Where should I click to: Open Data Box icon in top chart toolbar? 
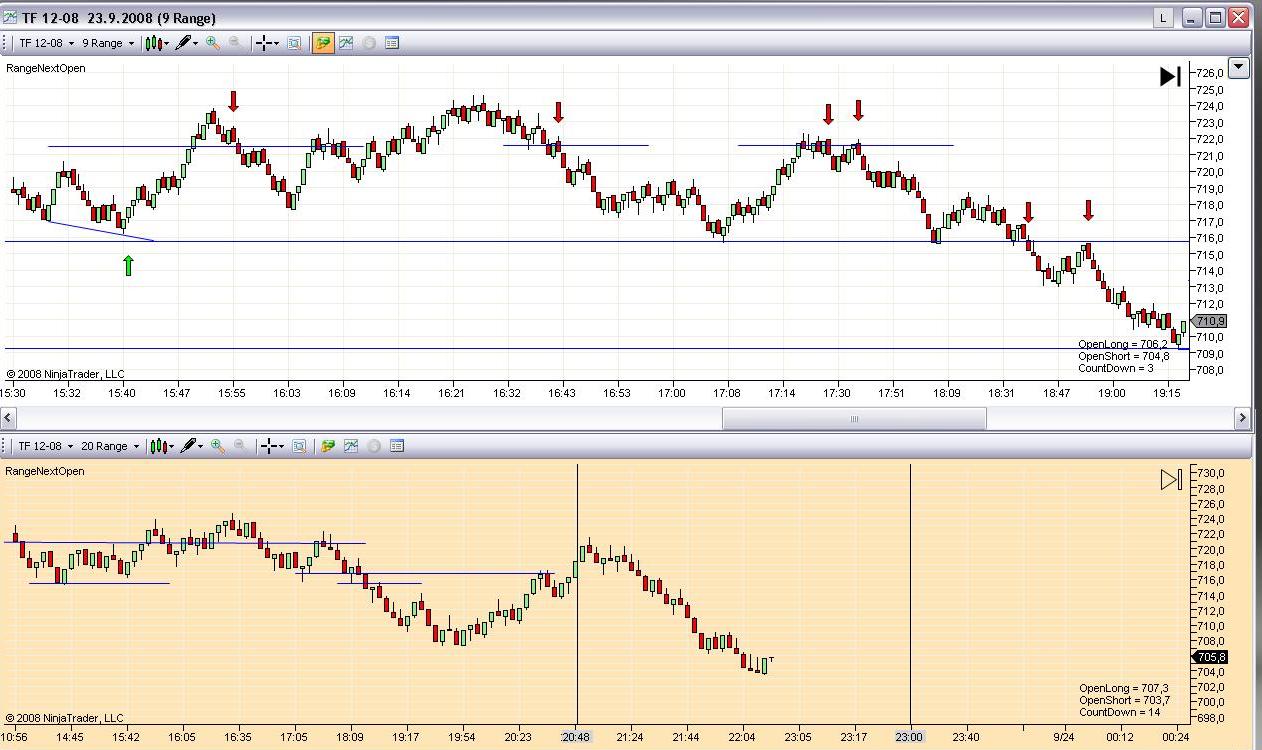[295, 43]
